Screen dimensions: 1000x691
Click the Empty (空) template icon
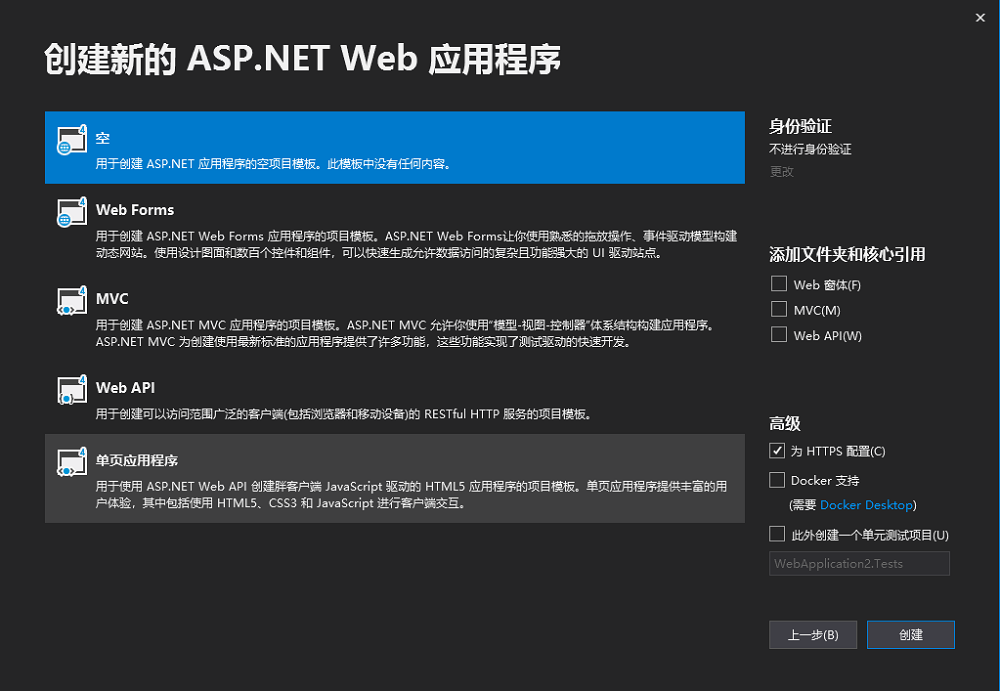click(70, 140)
